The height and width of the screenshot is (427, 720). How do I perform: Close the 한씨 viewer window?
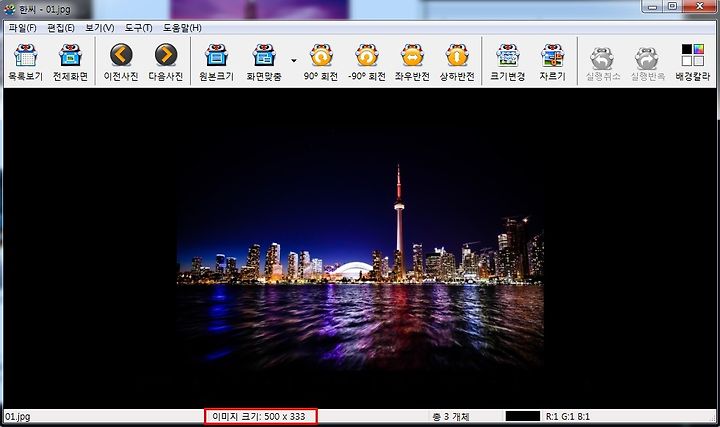(x=699, y=6)
